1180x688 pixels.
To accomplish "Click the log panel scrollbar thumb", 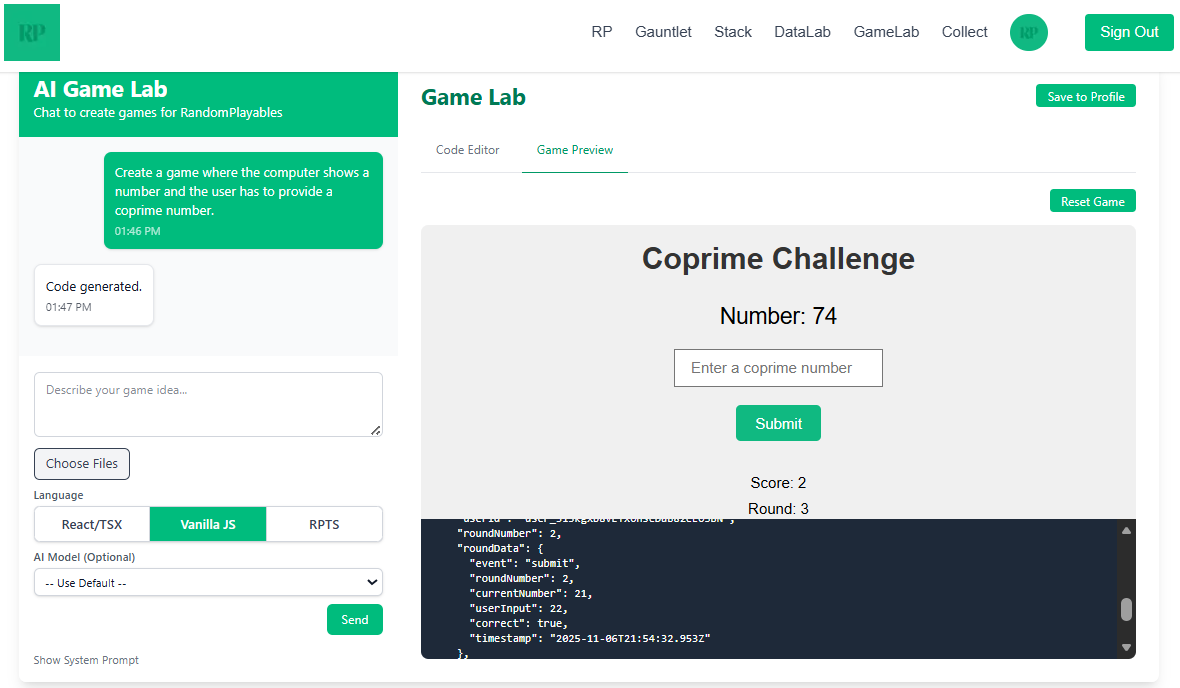I will click(1126, 610).
